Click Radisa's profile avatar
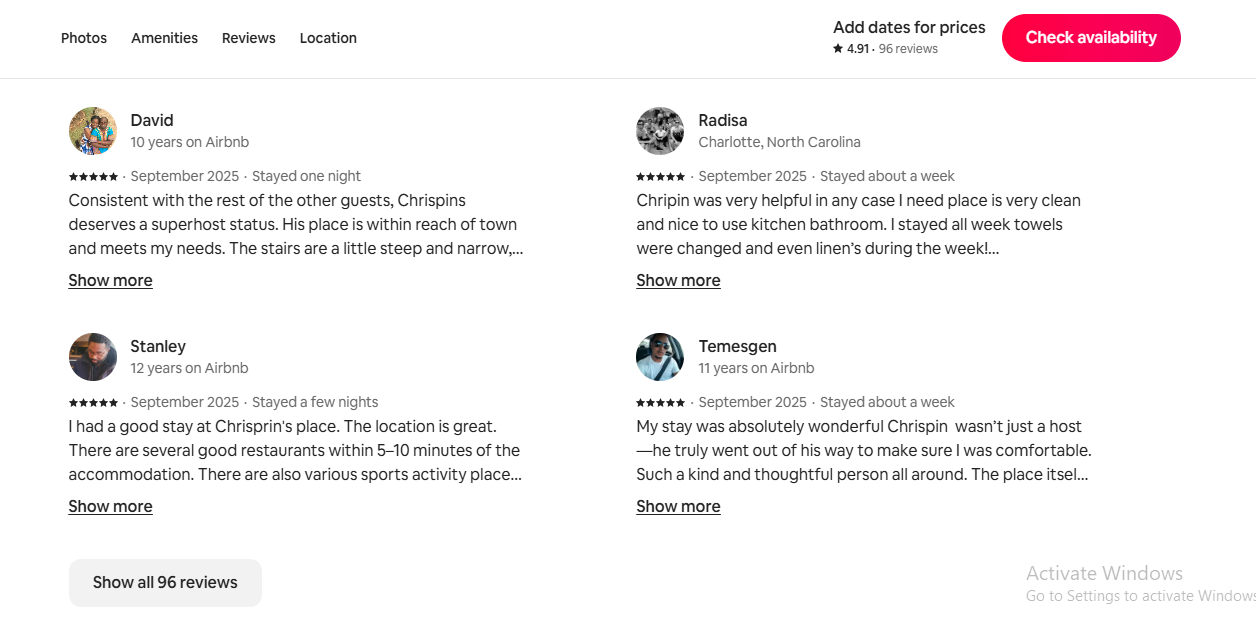1256x618 pixels. (660, 131)
